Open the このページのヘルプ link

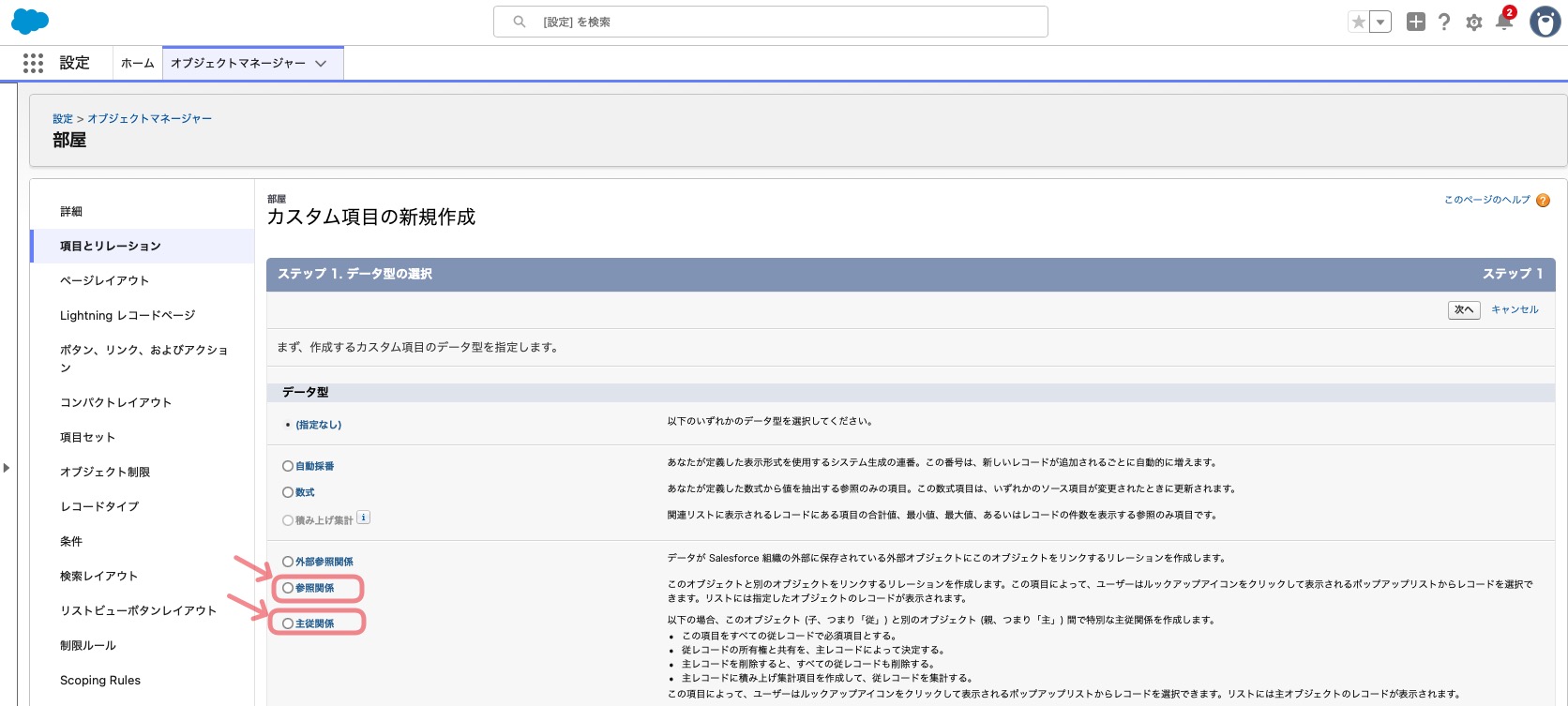[x=1487, y=200]
